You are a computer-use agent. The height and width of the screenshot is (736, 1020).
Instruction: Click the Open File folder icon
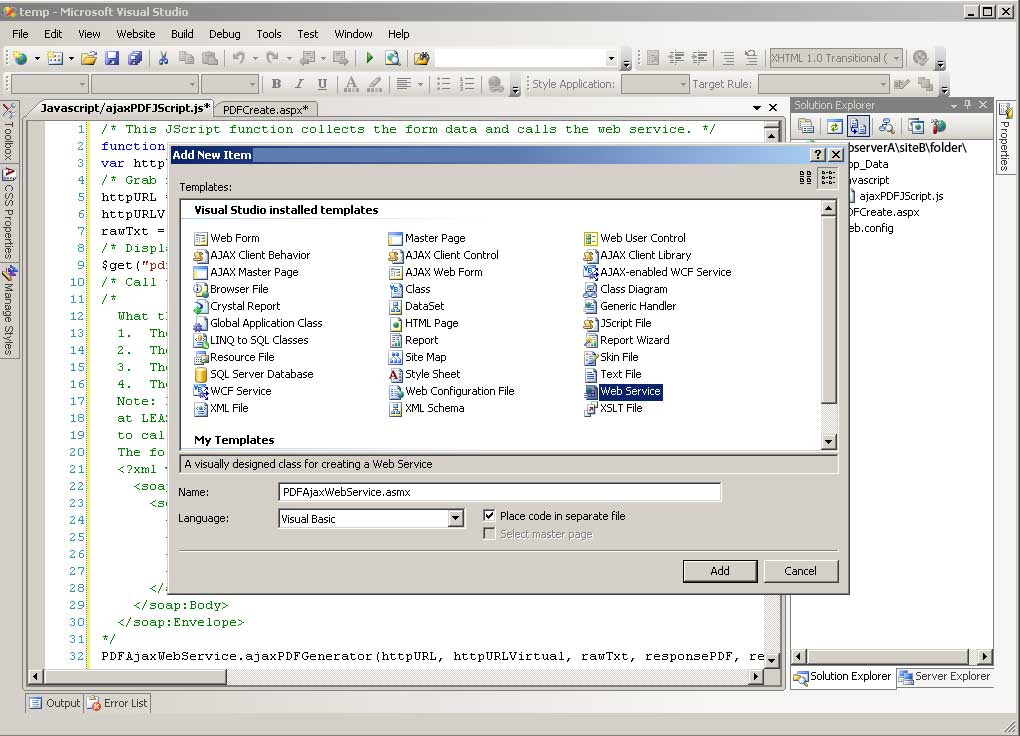[88, 59]
